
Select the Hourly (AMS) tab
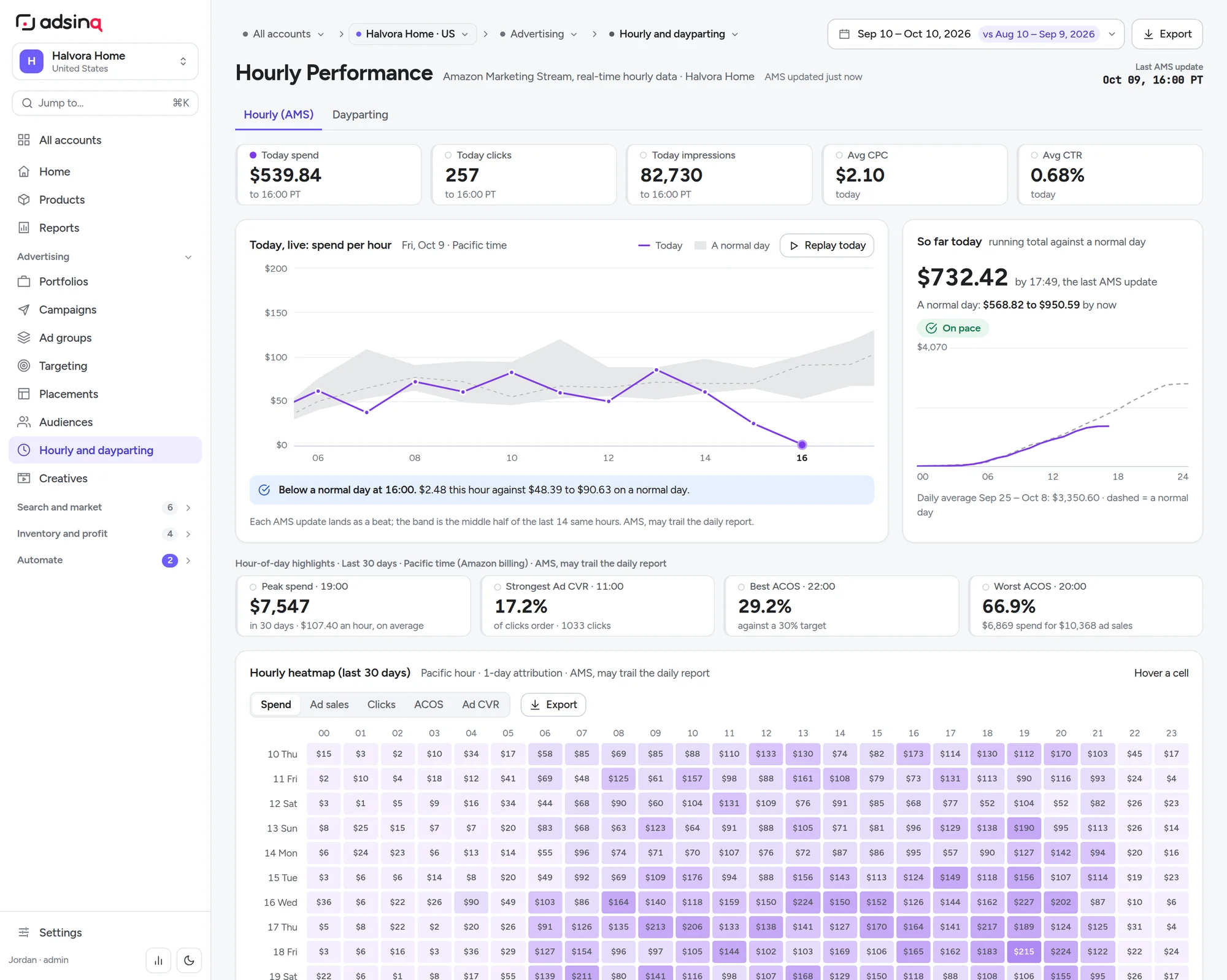tap(279, 115)
